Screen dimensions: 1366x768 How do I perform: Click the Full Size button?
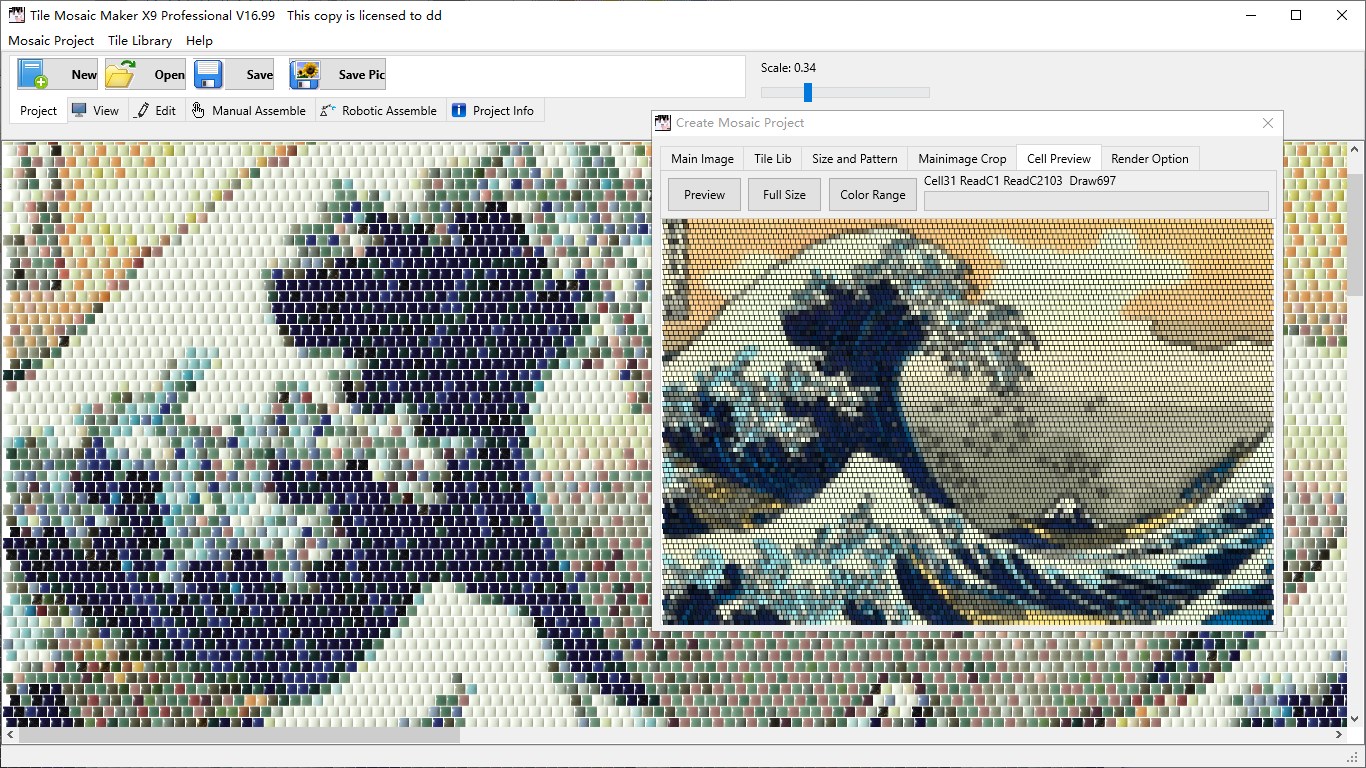pyautogui.click(x=783, y=194)
